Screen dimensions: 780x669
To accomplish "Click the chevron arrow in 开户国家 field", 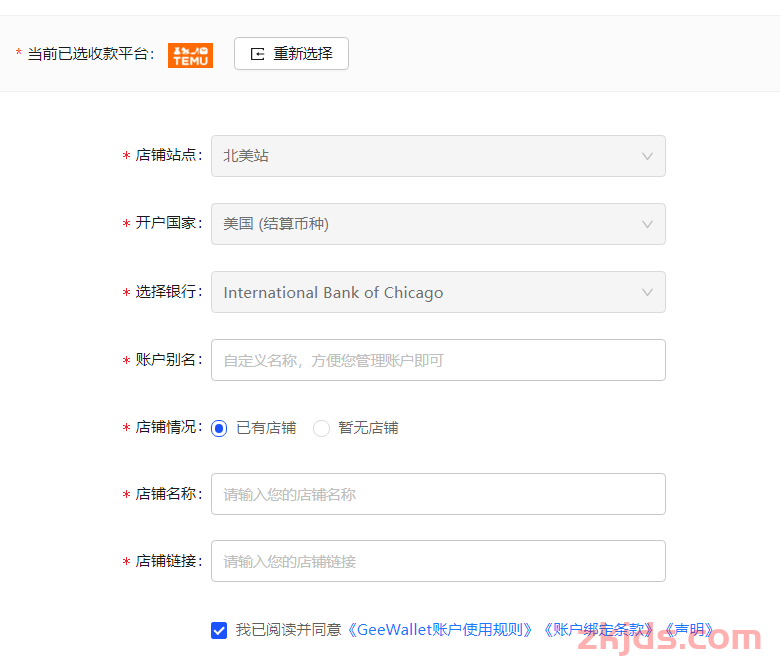I will [647, 224].
